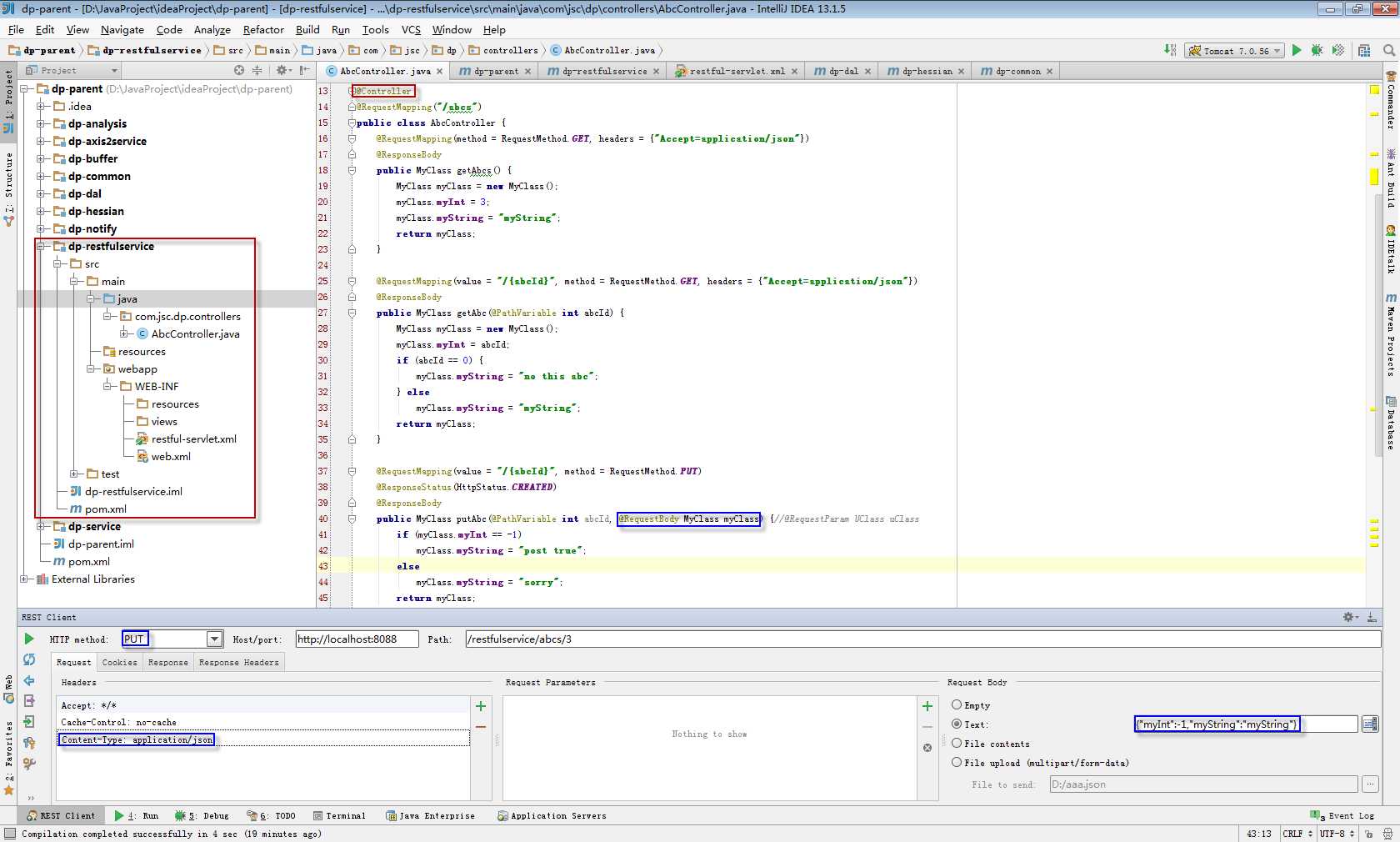The width and height of the screenshot is (1400, 842).
Task: Add a header with the green plus
Action: (481, 706)
